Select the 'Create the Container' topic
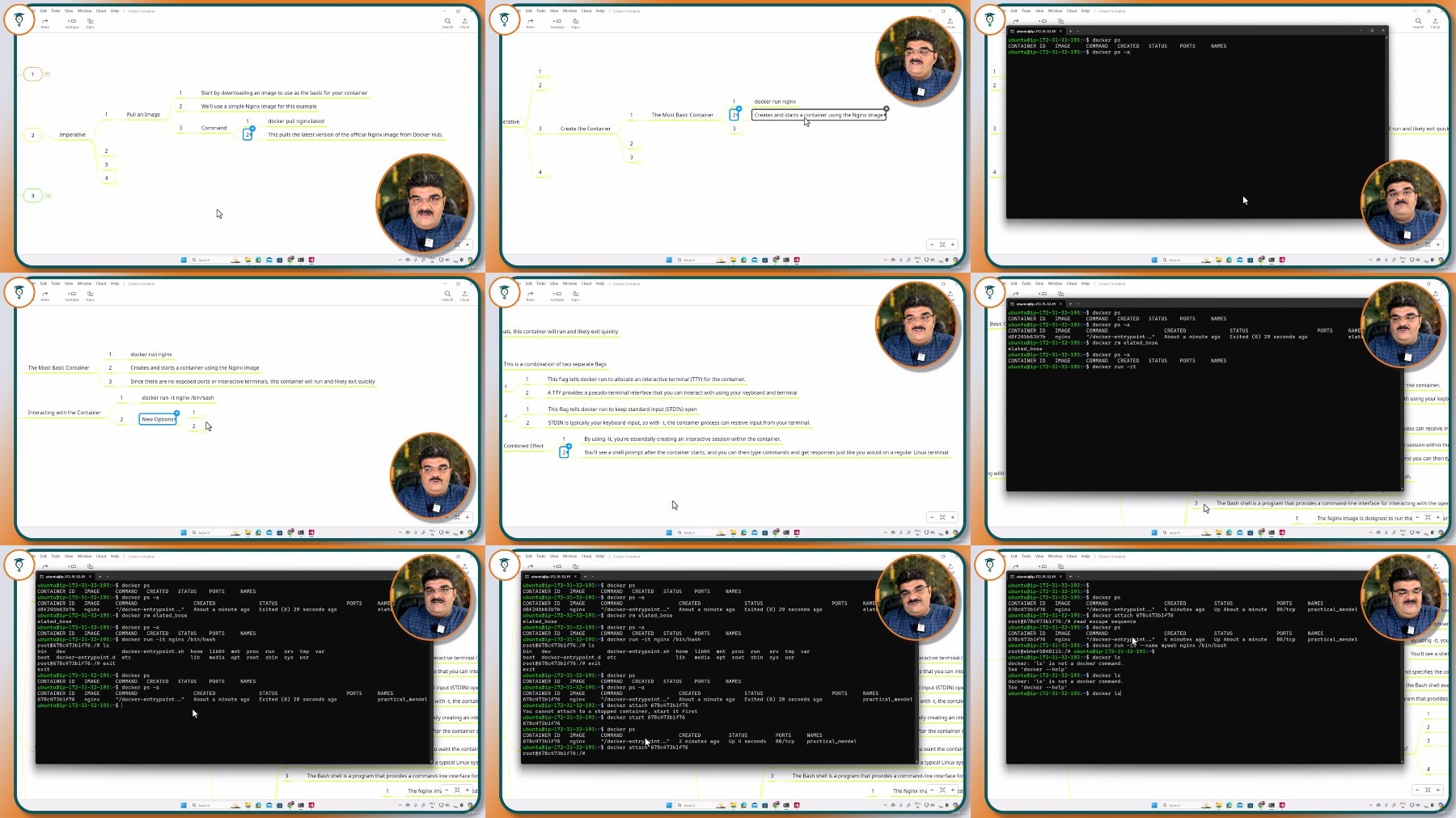Image resolution: width=1456 pixels, height=818 pixels. tap(586, 129)
